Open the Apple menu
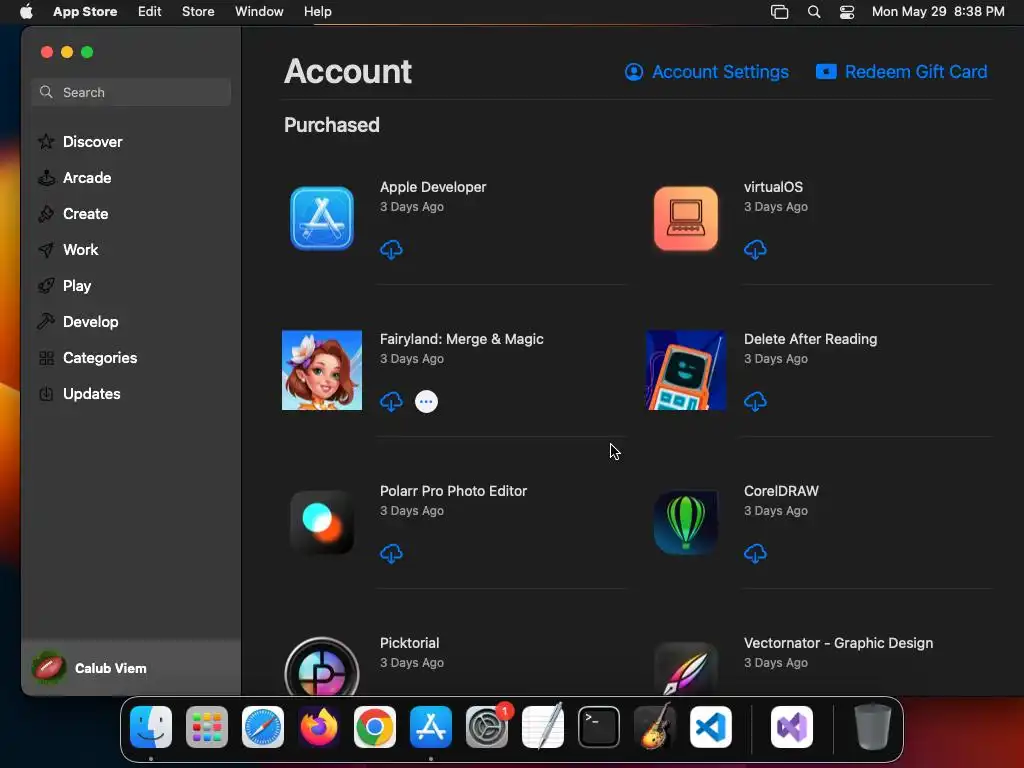The image size is (1024, 768). [x=26, y=11]
